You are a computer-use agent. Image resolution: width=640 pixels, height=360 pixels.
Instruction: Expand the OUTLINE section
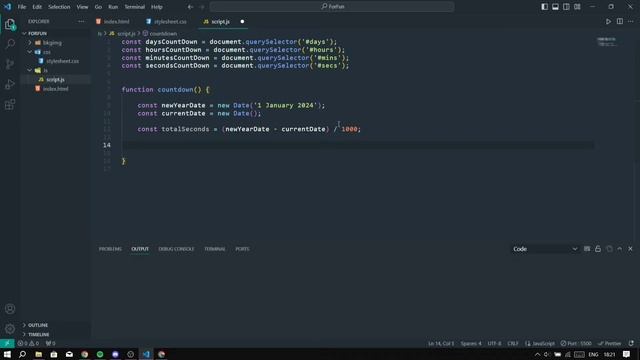click(x=38, y=325)
